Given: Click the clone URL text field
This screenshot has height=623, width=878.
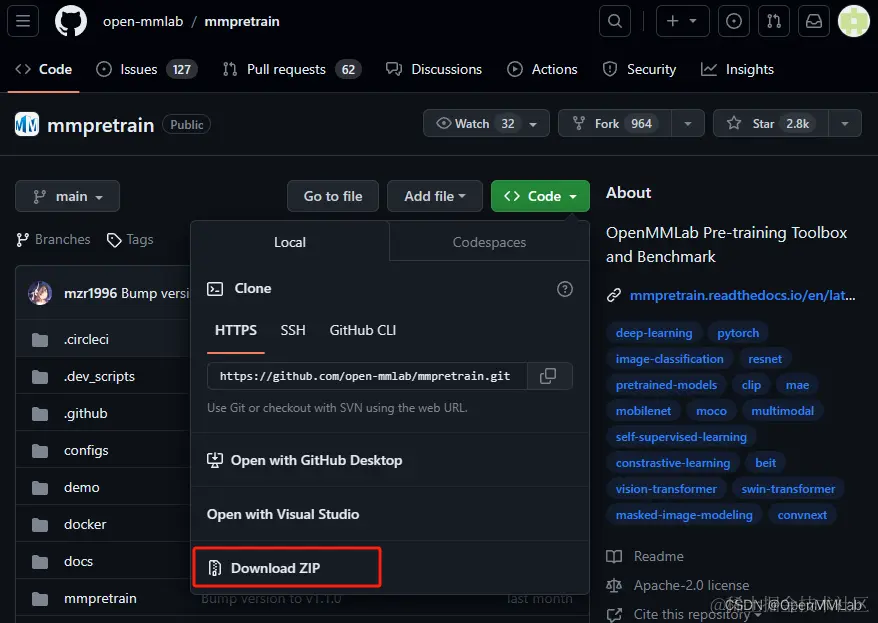Looking at the screenshot, I should 367,376.
